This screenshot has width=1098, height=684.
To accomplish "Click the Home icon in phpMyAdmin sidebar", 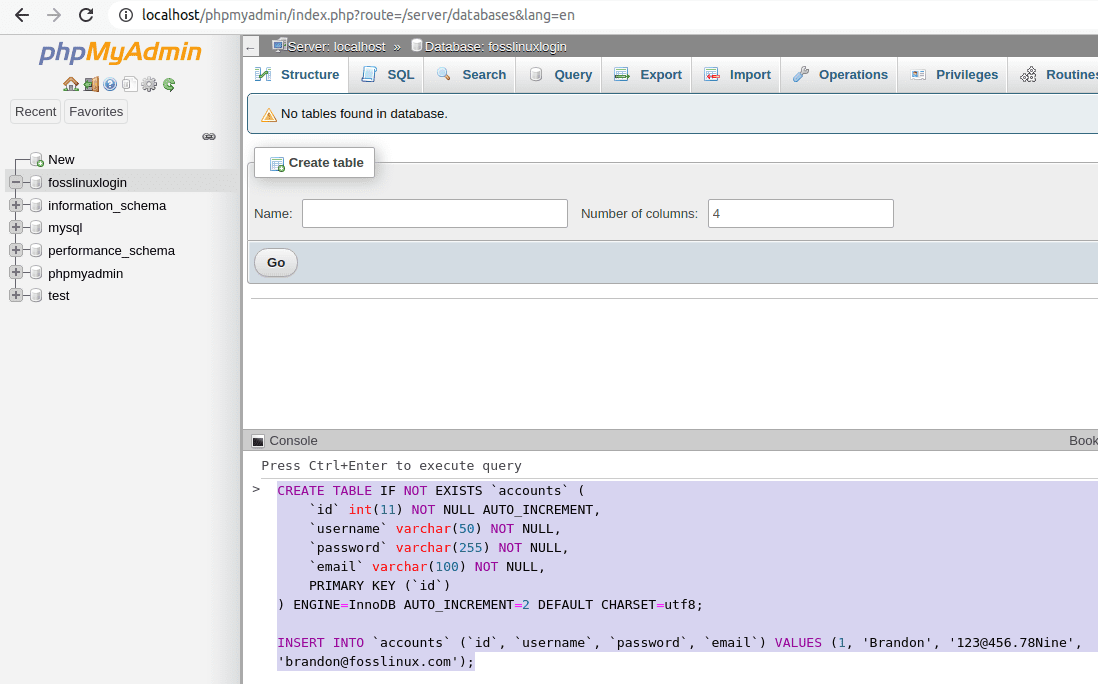I will (x=71, y=85).
